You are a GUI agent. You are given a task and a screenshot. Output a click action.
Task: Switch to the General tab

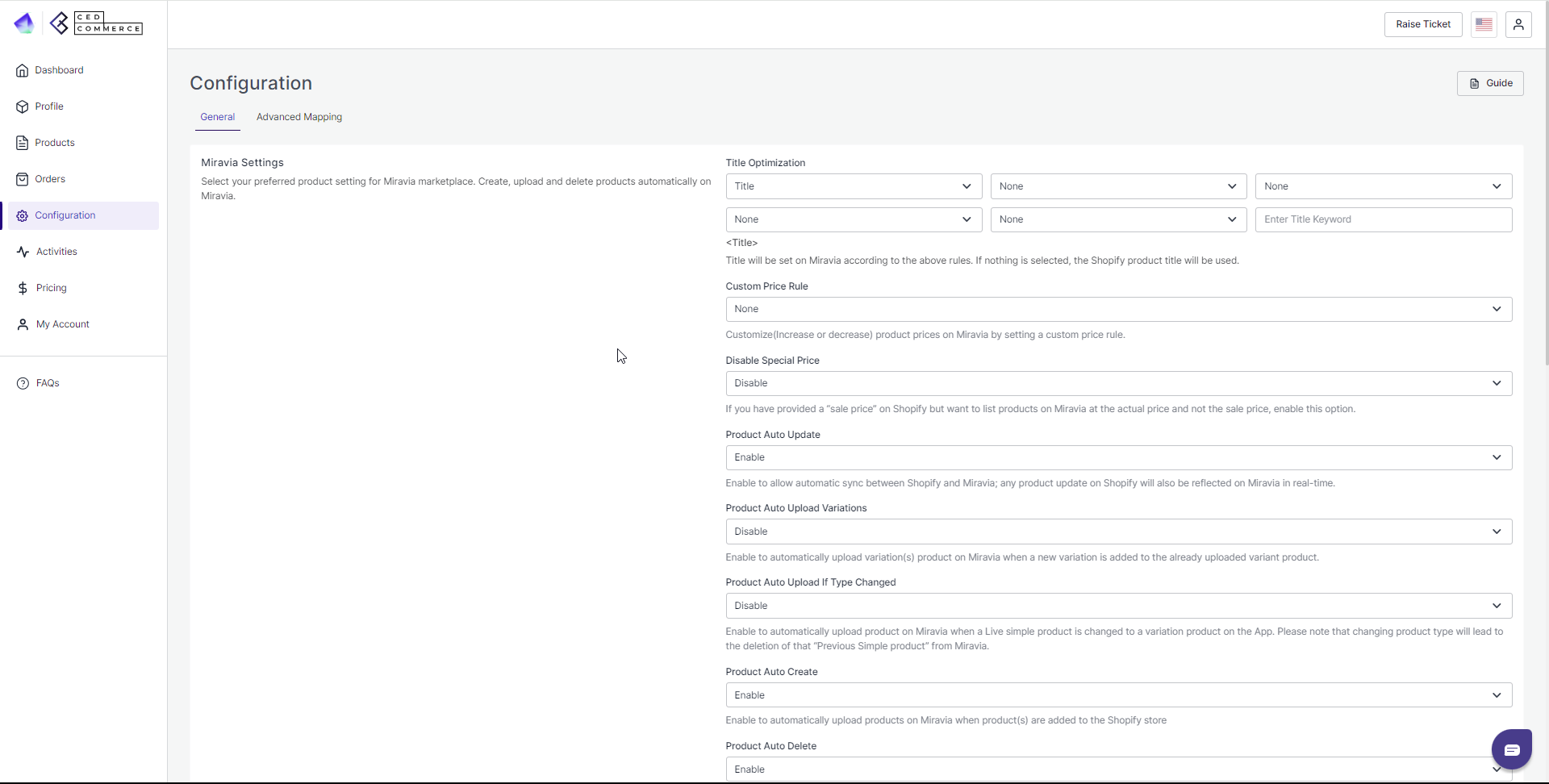(218, 117)
